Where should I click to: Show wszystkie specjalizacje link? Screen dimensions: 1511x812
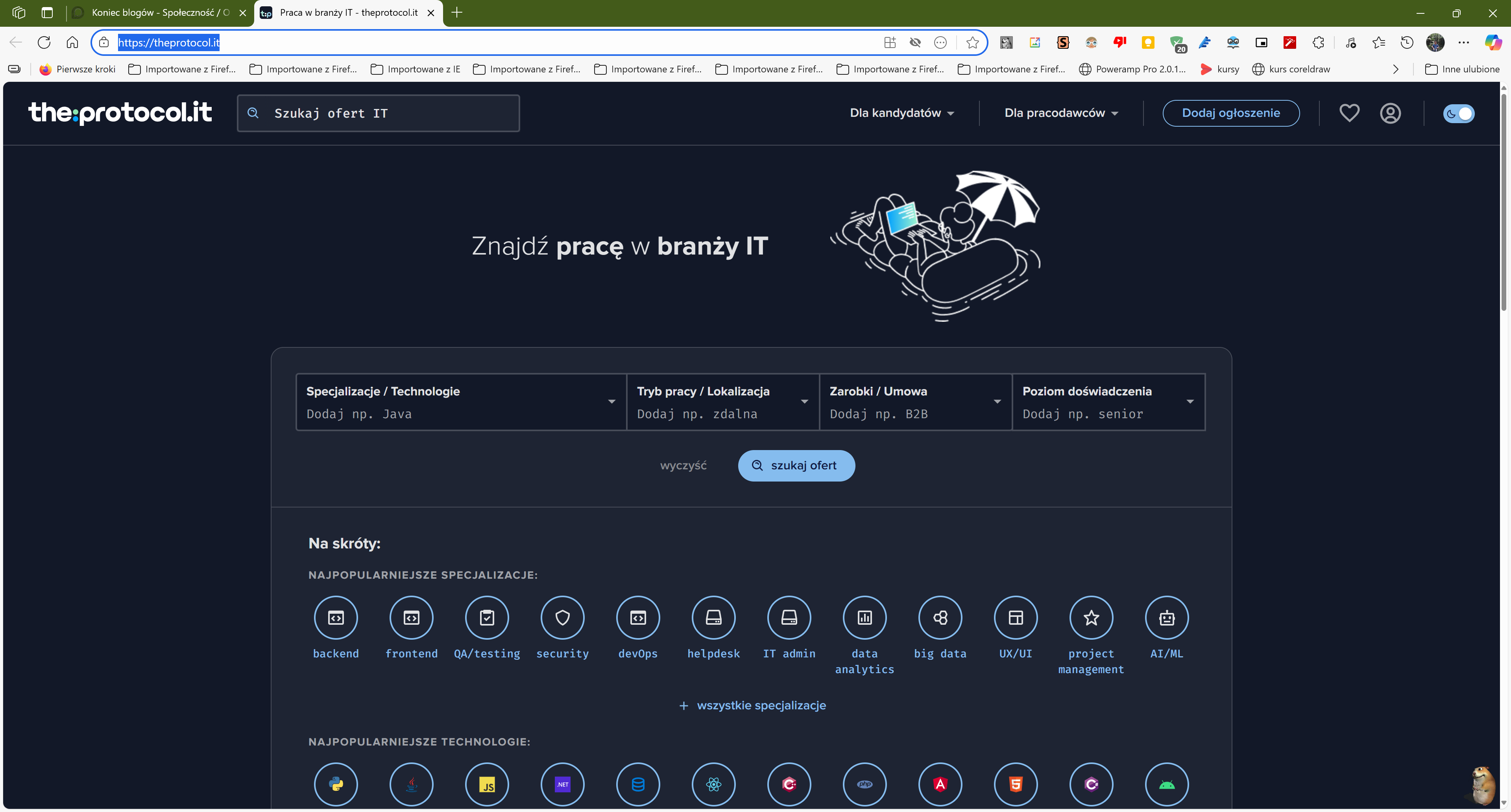[753, 705]
